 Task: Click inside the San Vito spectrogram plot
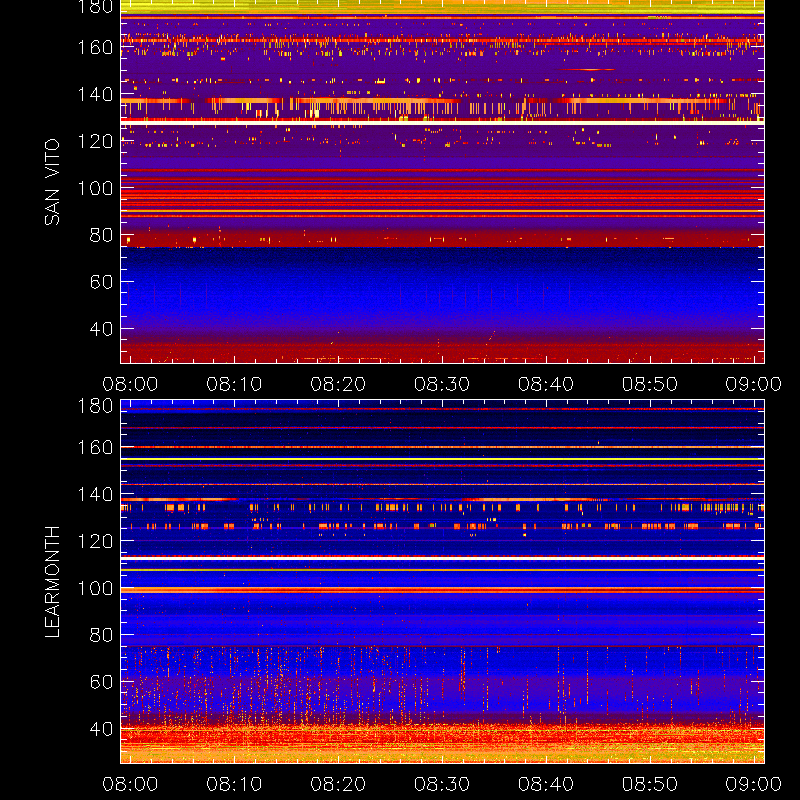coord(442,182)
